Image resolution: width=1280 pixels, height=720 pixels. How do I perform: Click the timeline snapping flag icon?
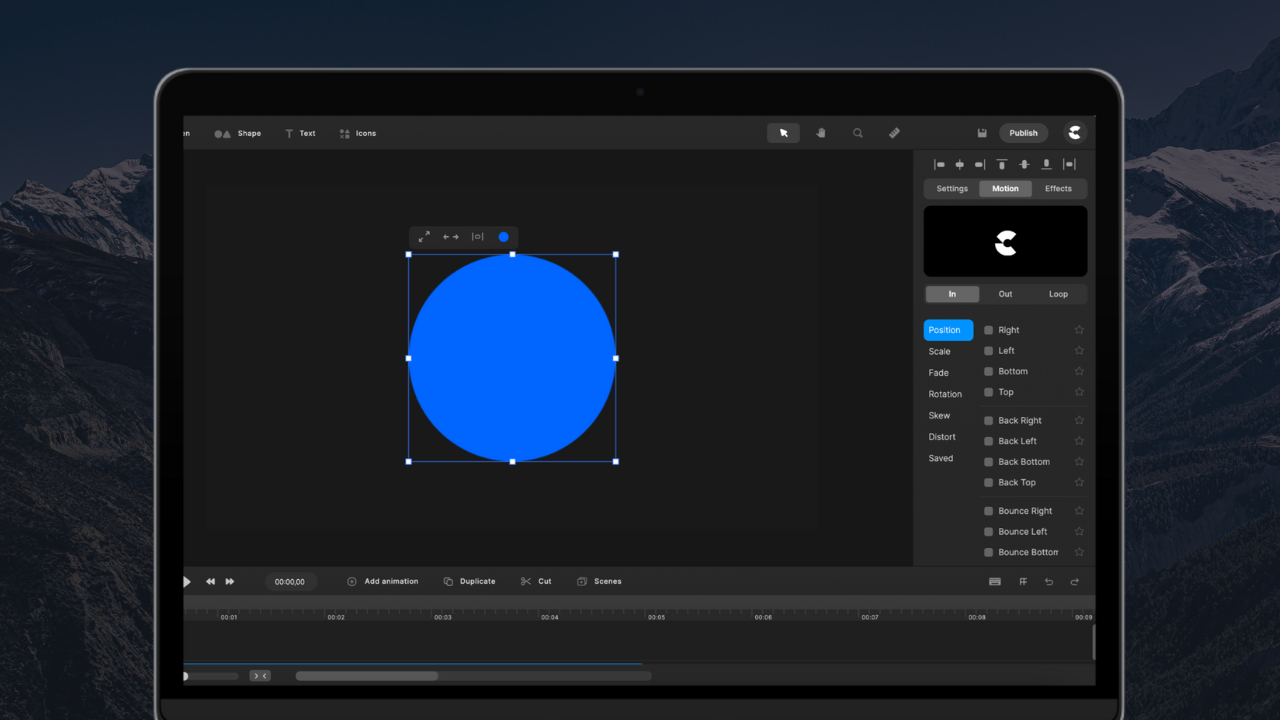[x=1023, y=582]
